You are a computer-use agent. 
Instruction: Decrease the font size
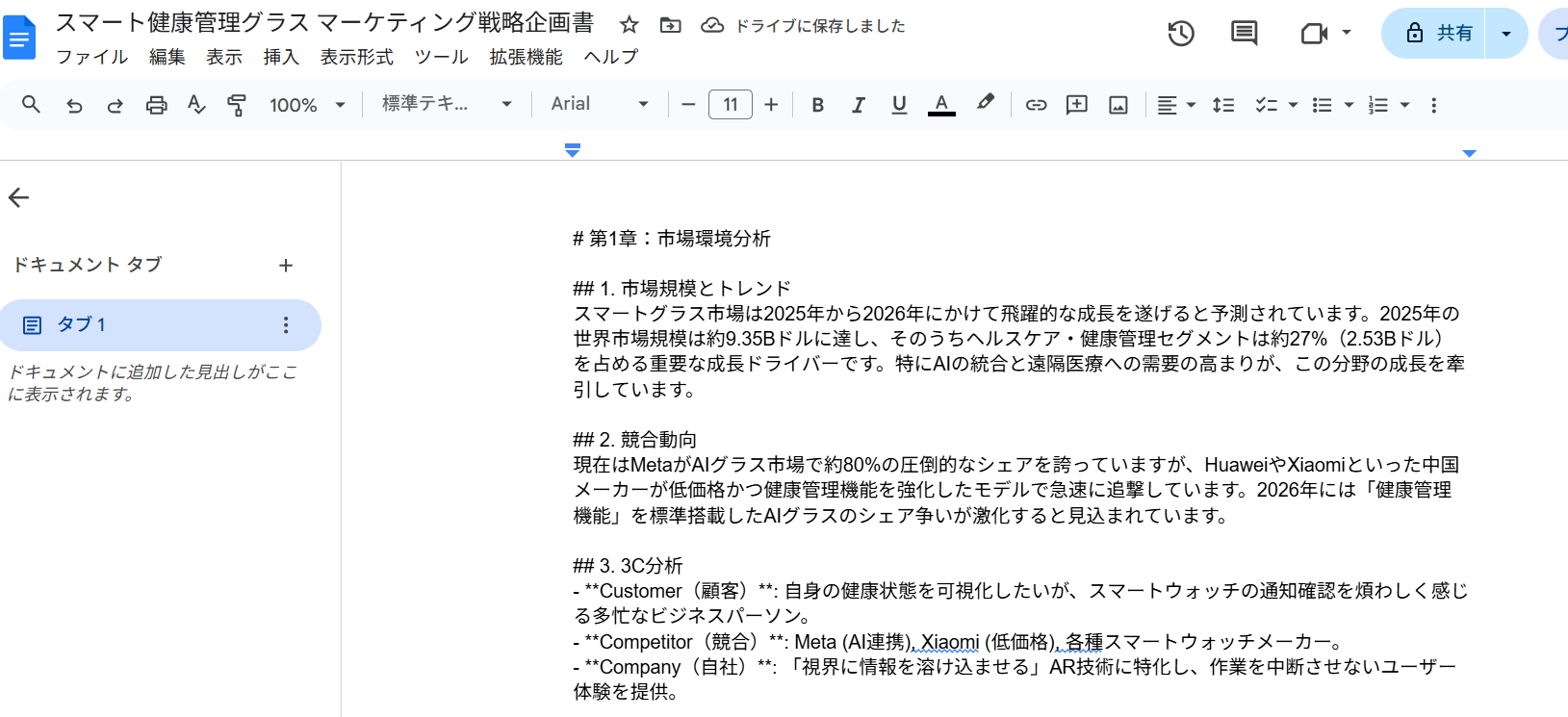pos(688,105)
